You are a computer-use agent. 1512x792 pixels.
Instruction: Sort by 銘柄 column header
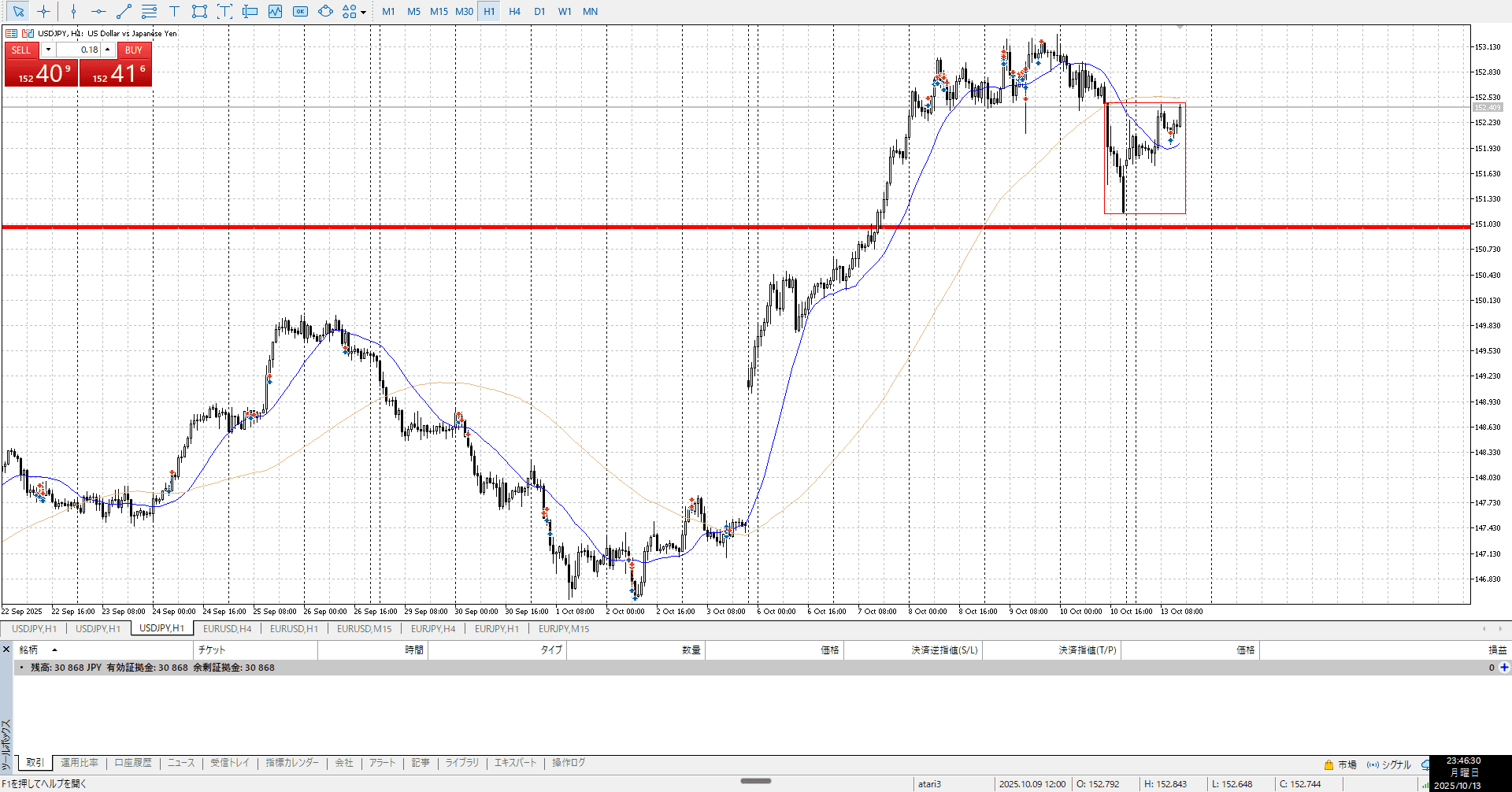28,650
